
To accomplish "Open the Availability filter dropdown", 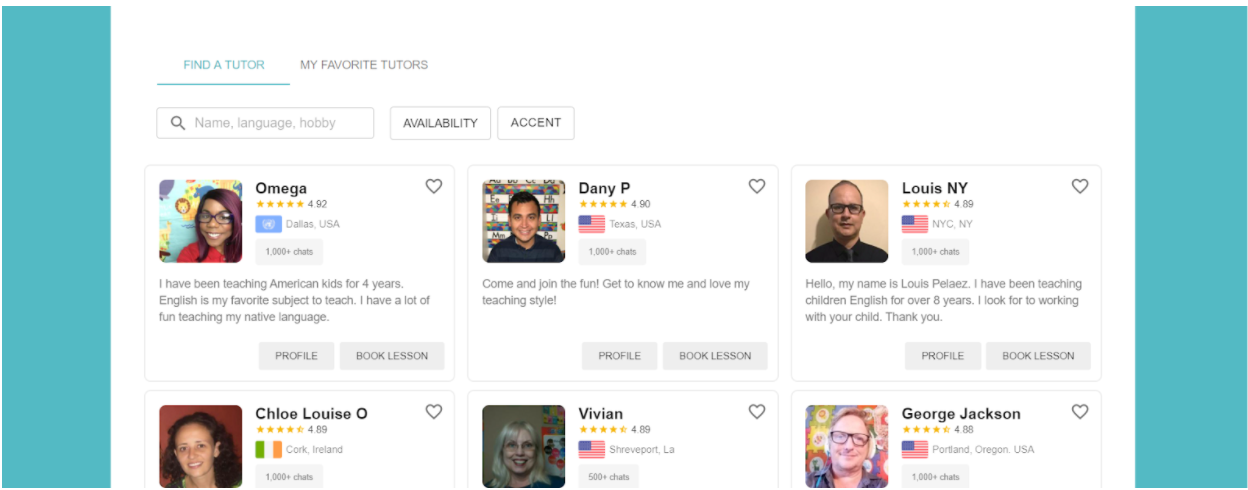I will pos(440,123).
